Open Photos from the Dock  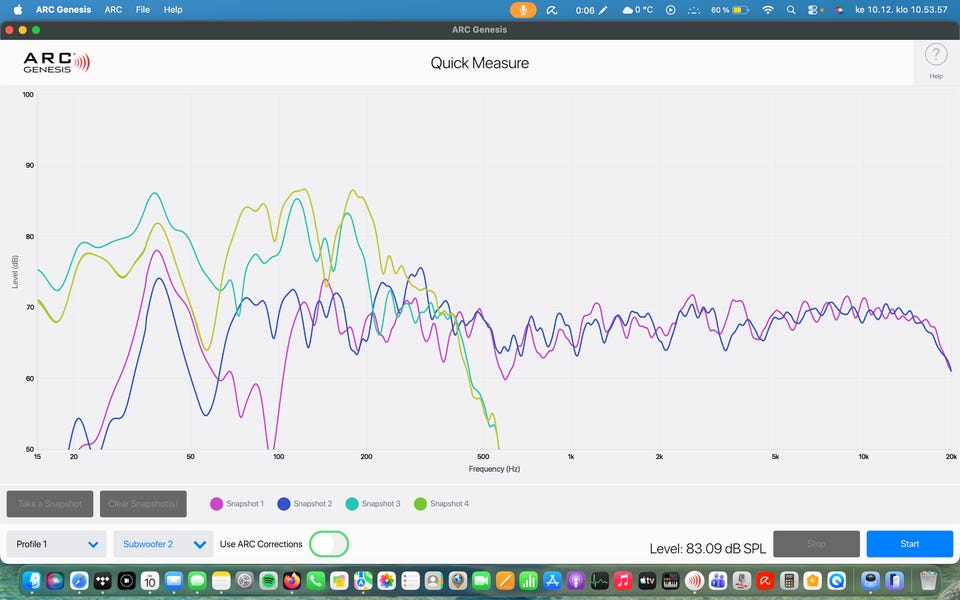(x=386, y=580)
